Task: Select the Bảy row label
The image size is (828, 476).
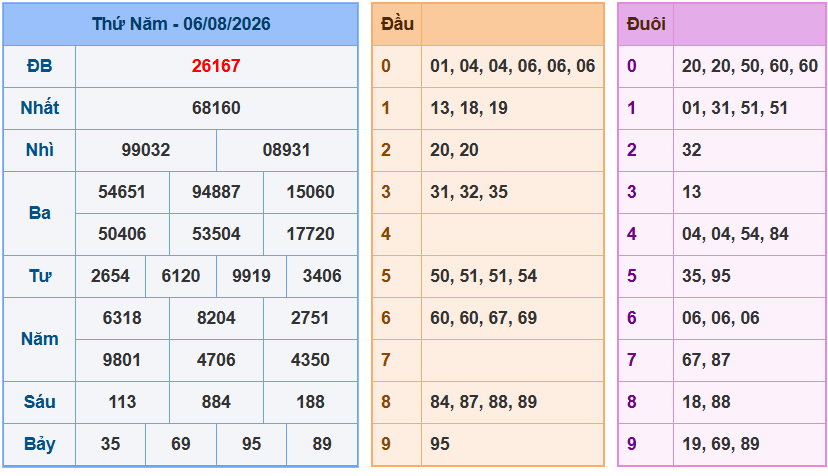Action: click(x=40, y=444)
